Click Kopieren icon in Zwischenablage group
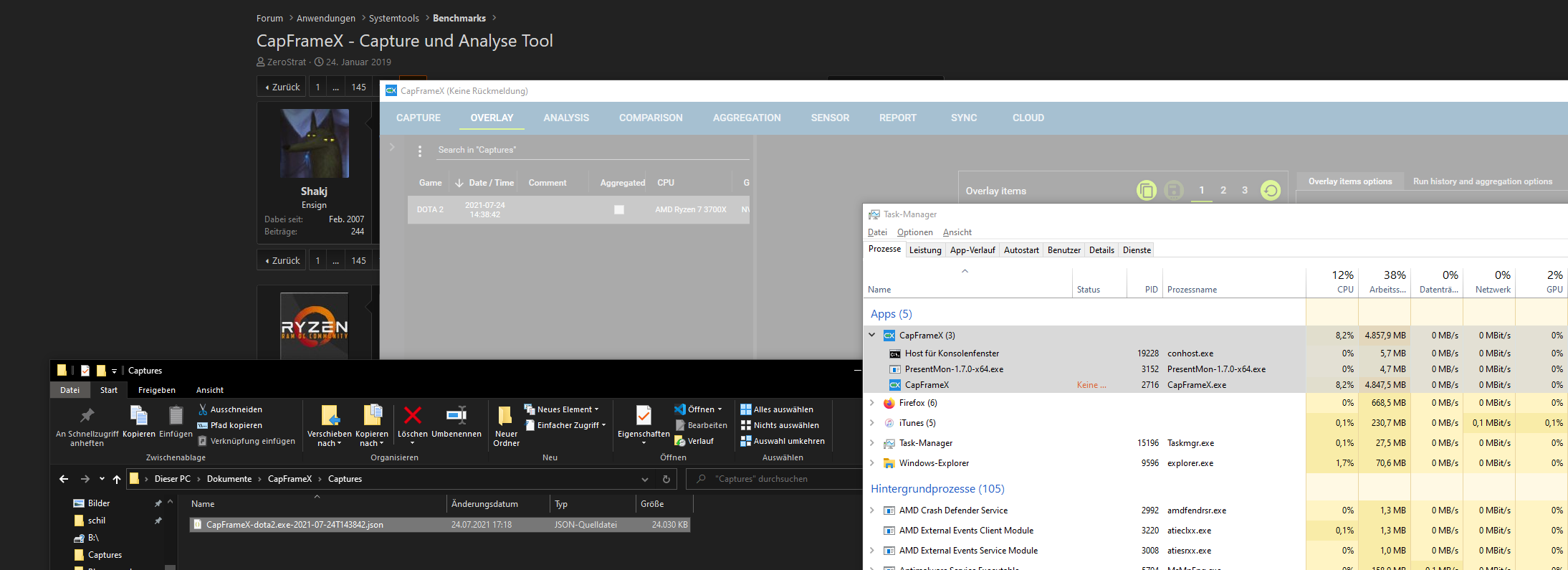The image size is (1568, 570). 139,415
